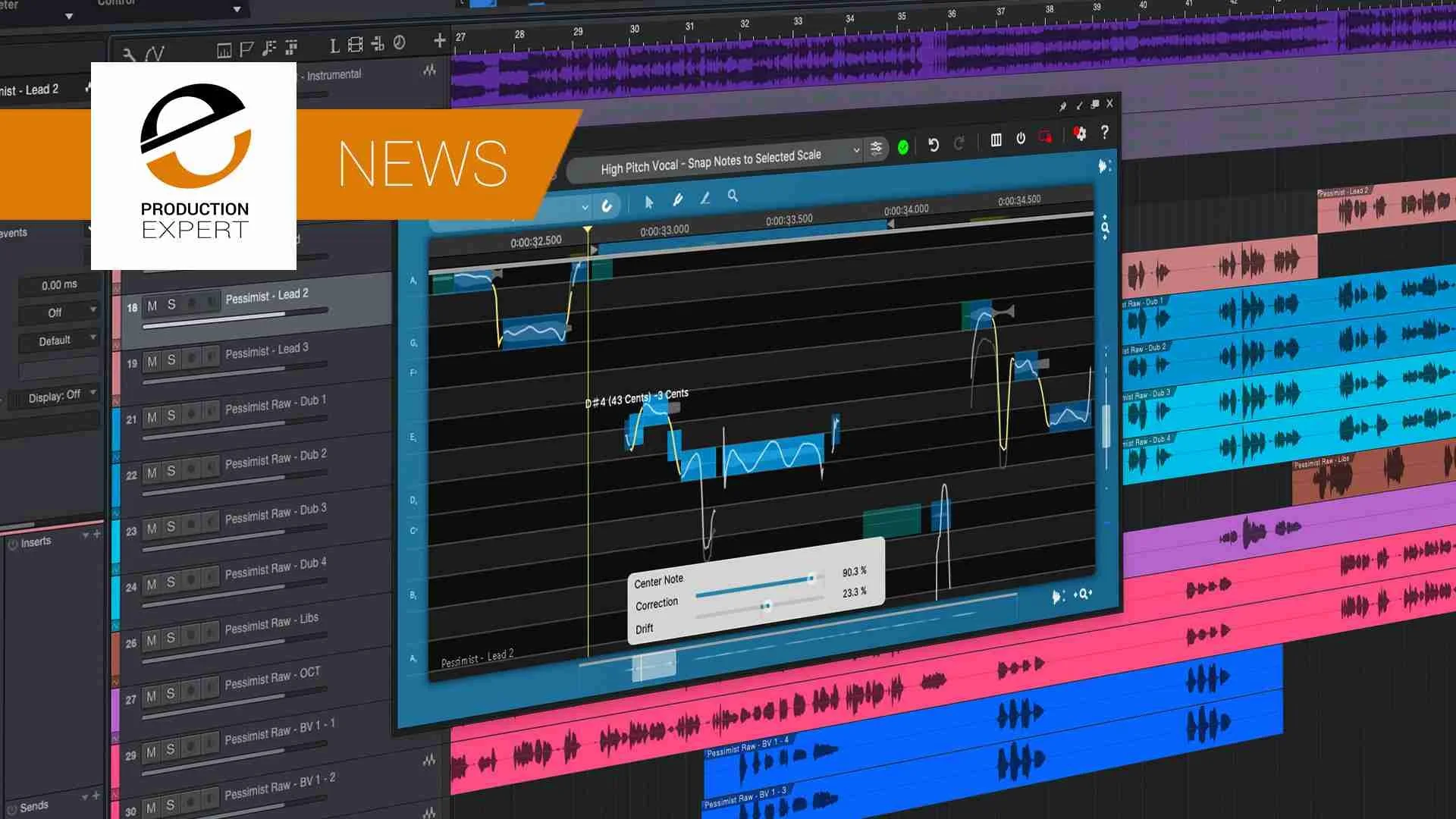Mute the Pessimist - Lead 2 track
This screenshot has height=819, width=1456.
152,306
